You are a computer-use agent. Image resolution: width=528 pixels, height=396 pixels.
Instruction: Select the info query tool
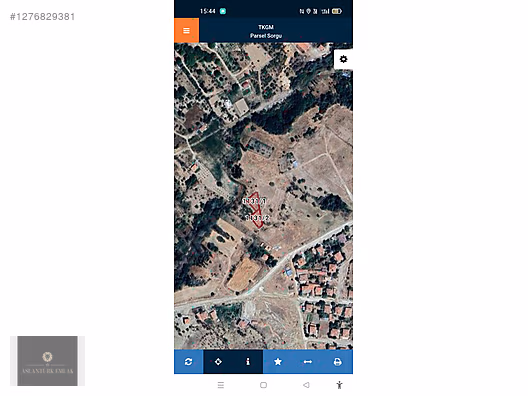coord(248,362)
